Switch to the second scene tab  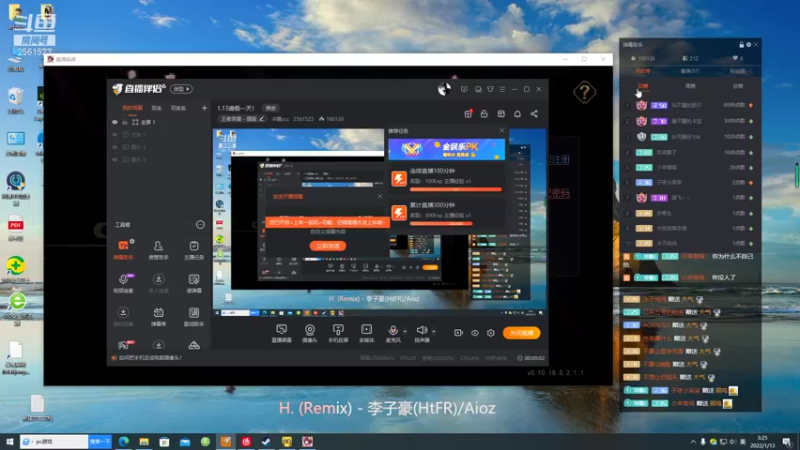pos(156,108)
